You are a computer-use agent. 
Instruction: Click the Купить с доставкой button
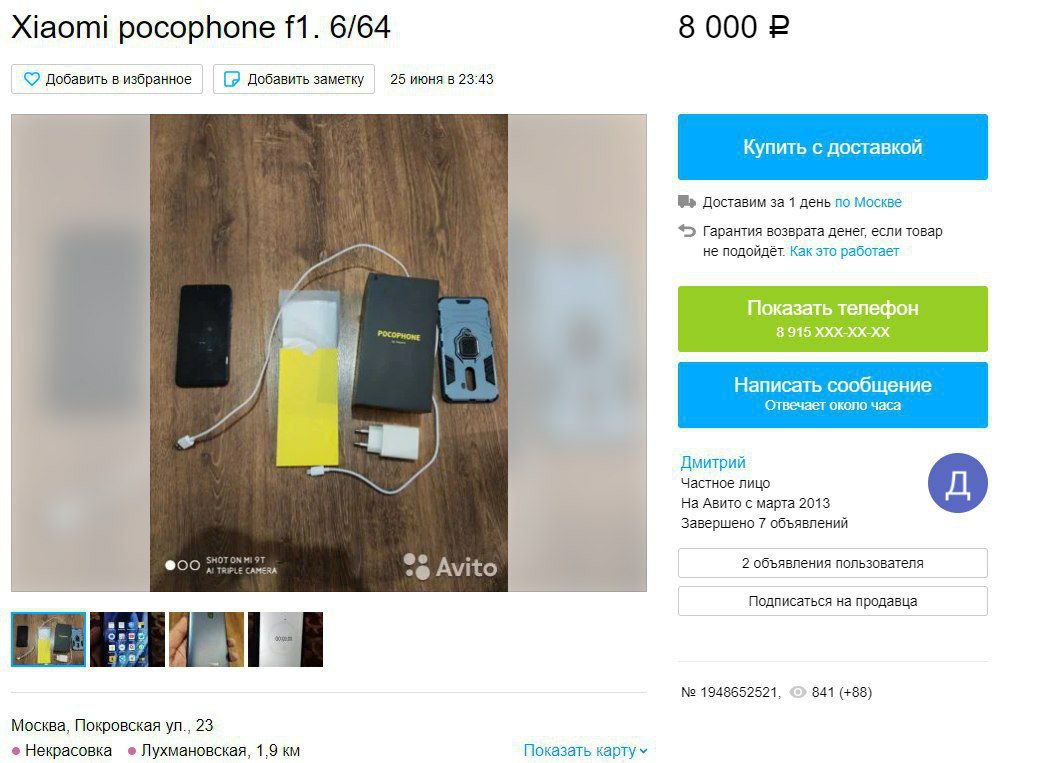833,147
